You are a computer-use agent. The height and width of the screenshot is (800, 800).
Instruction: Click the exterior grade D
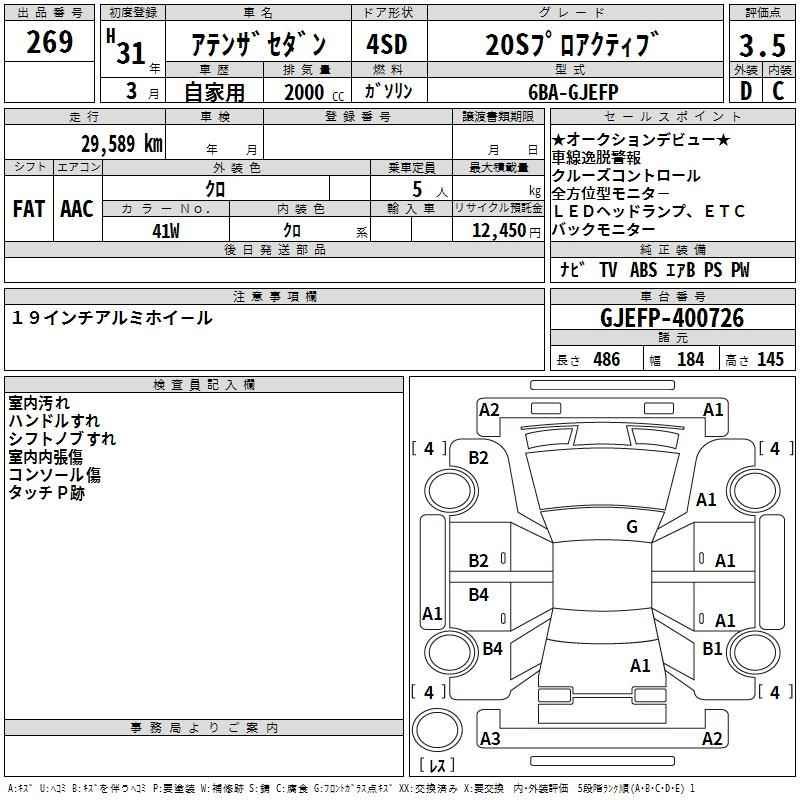(x=746, y=91)
